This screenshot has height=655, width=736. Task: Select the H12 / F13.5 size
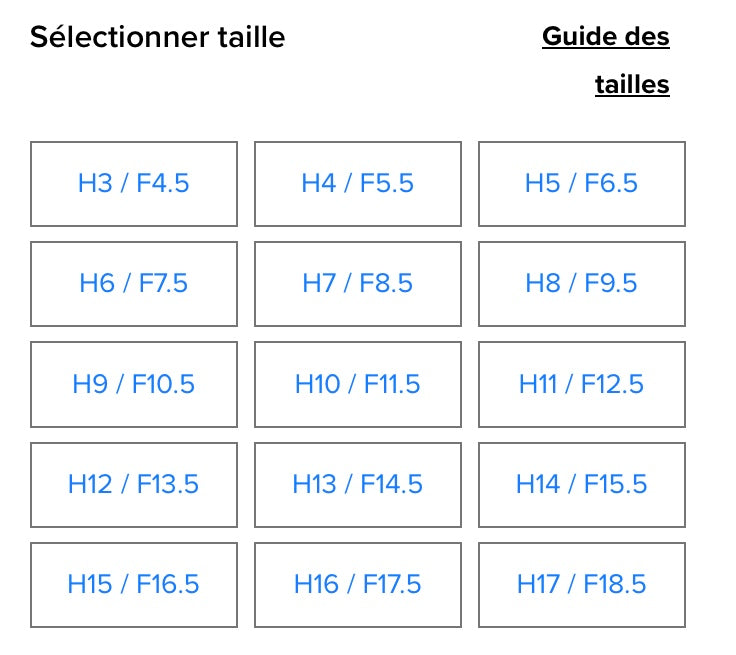[x=134, y=485]
